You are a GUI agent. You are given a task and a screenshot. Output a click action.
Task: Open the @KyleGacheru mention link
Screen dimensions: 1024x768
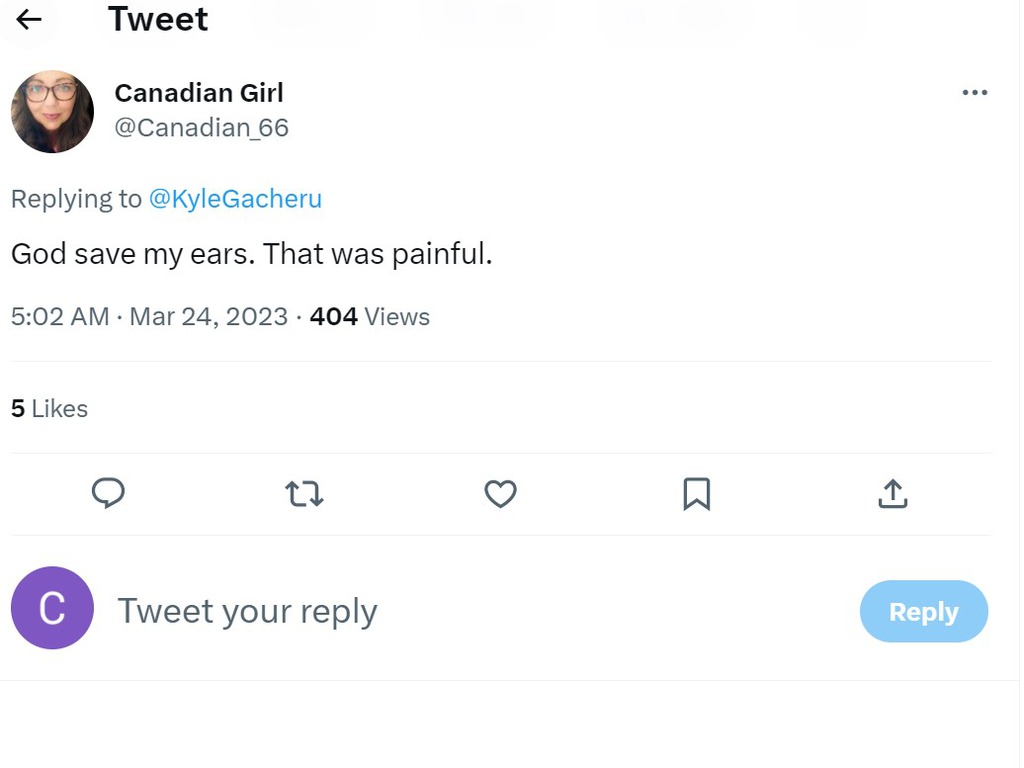coord(235,199)
